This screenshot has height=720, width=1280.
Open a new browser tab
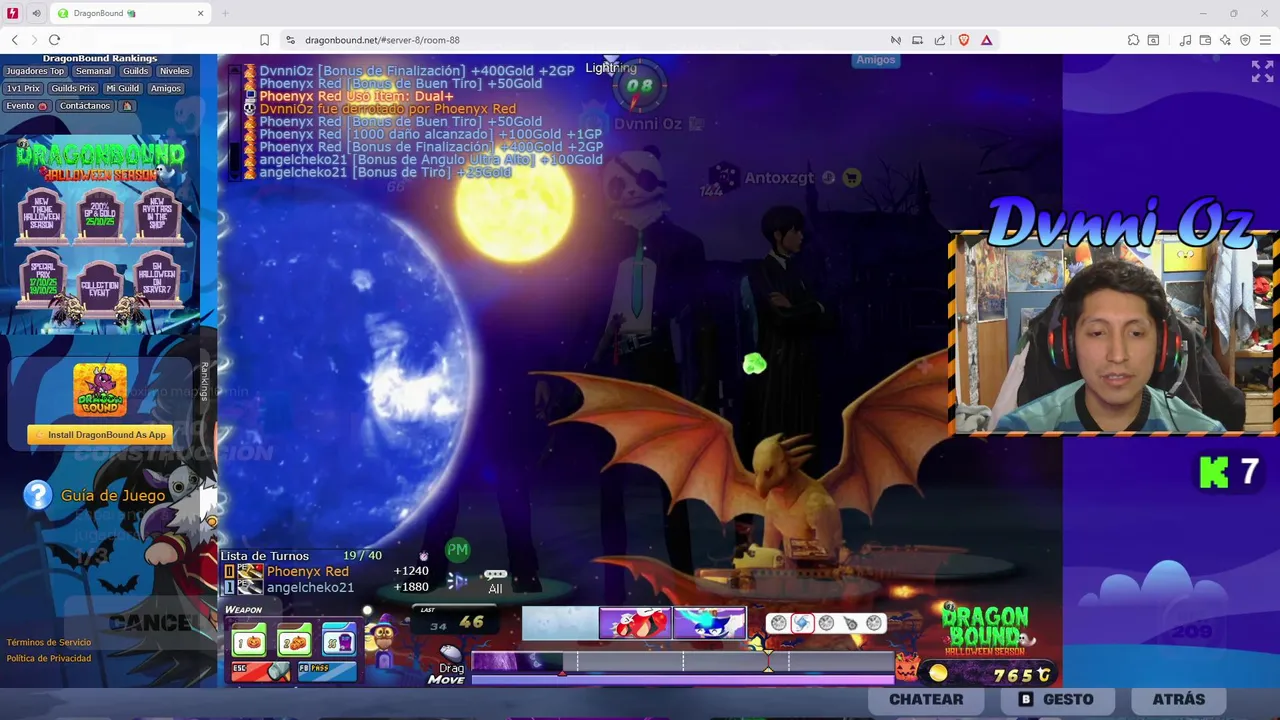click(x=225, y=13)
